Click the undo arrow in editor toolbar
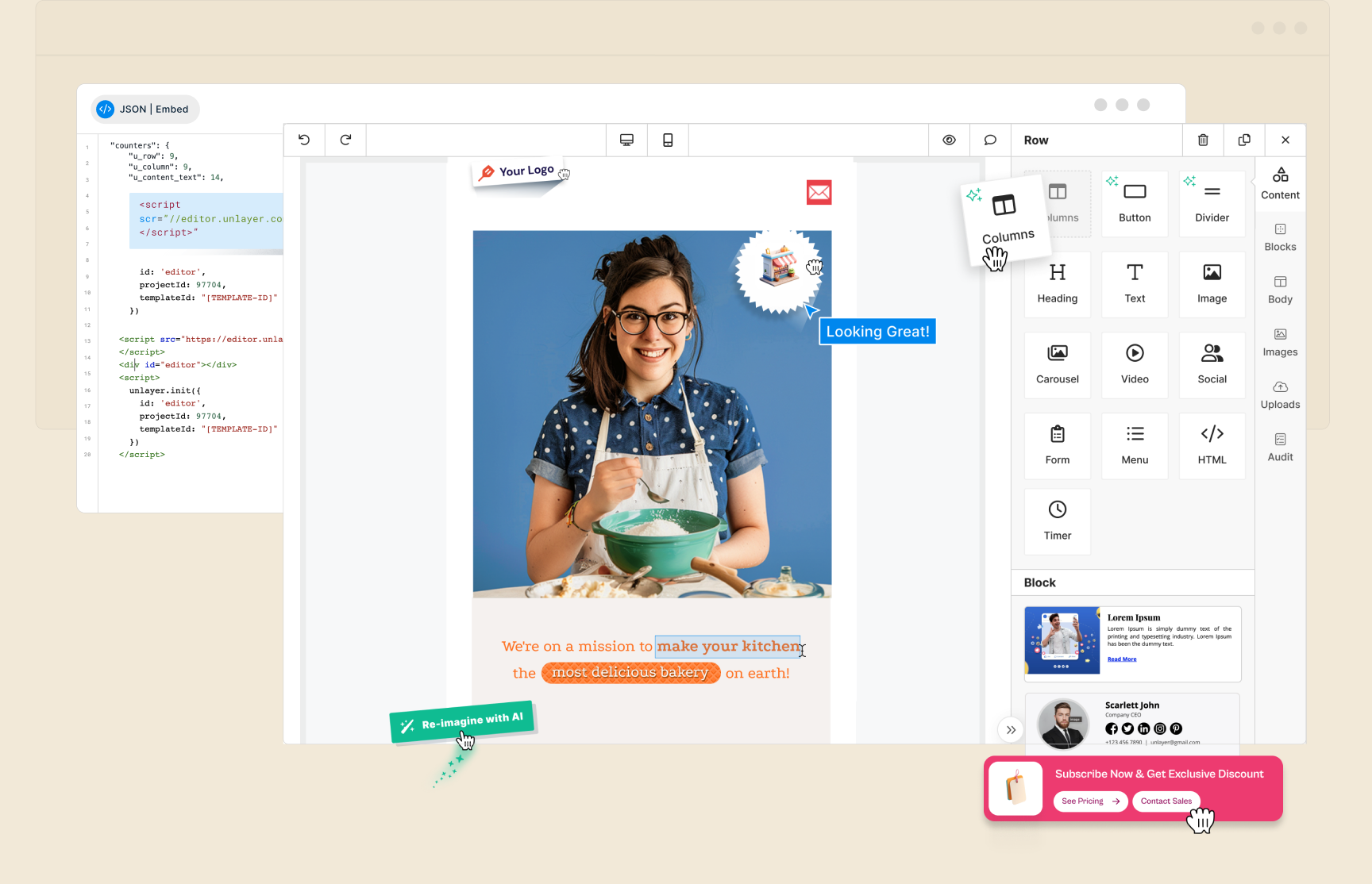The height and width of the screenshot is (884, 1372). [304, 140]
